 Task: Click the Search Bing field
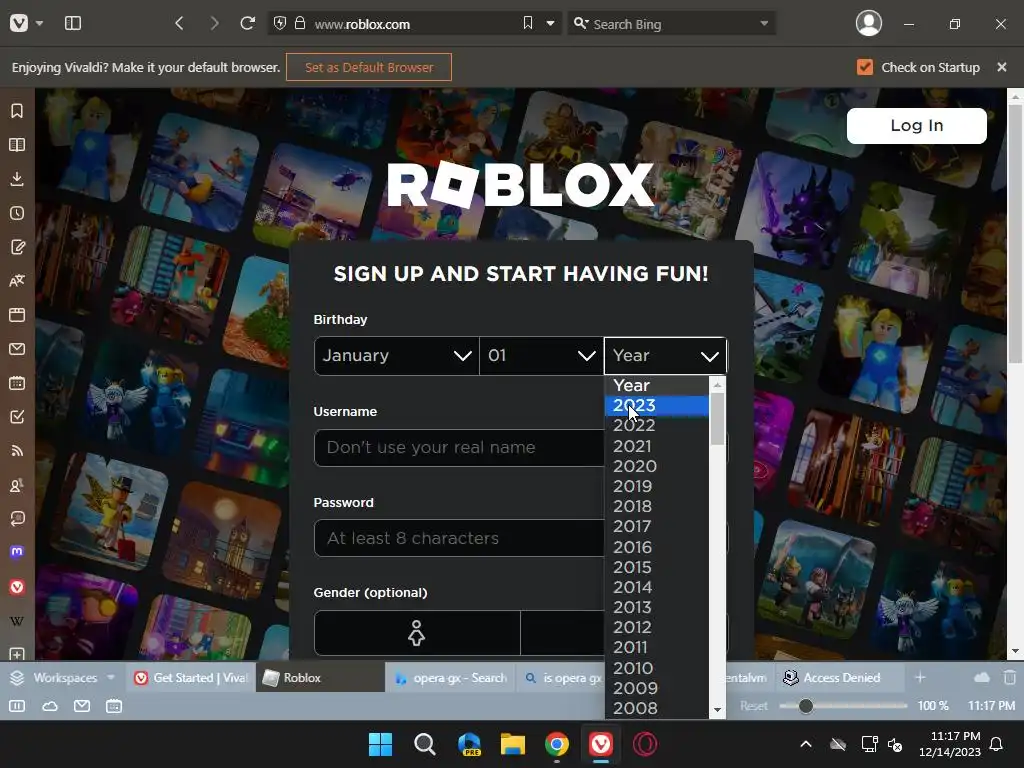click(x=671, y=24)
